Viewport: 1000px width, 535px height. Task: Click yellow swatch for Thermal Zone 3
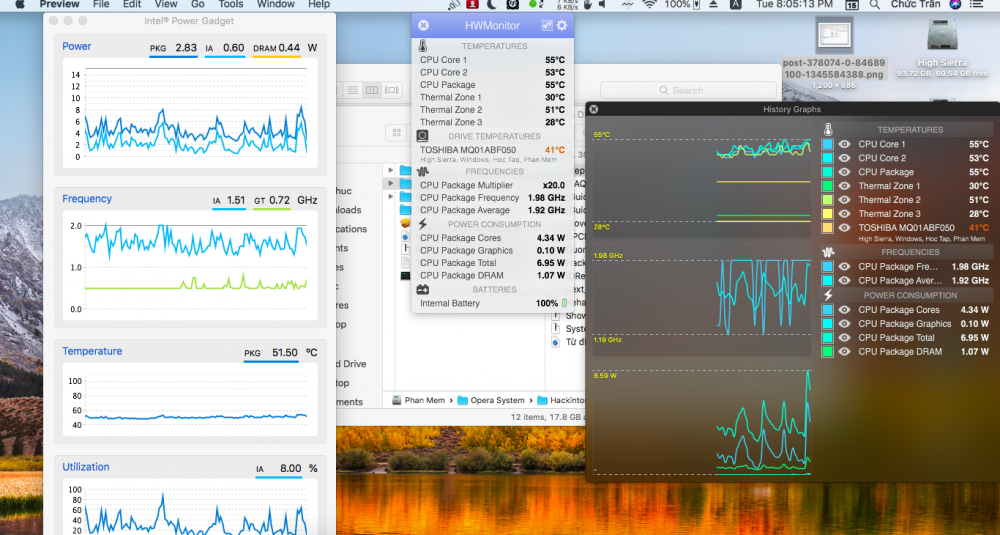point(827,214)
